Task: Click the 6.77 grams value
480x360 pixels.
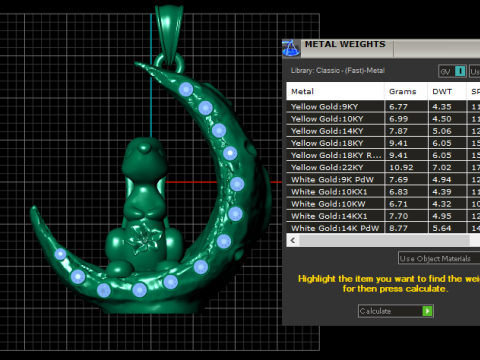Action: click(398, 107)
